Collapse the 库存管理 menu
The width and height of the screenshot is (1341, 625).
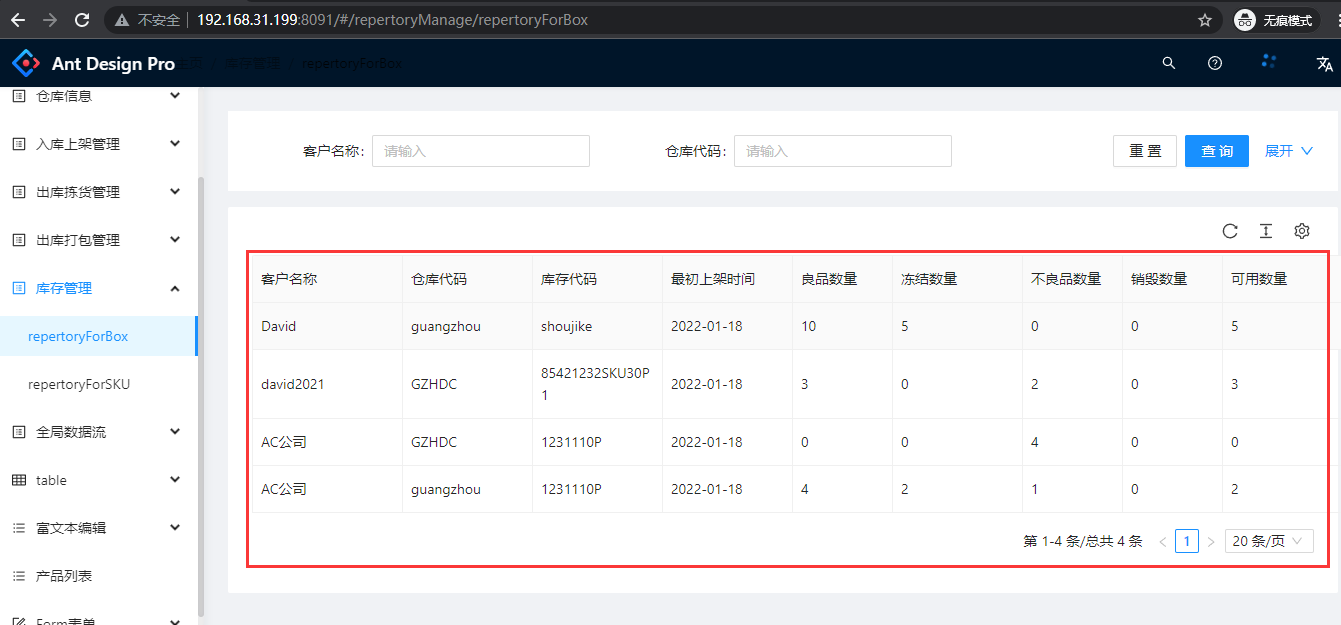(x=96, y=288)
